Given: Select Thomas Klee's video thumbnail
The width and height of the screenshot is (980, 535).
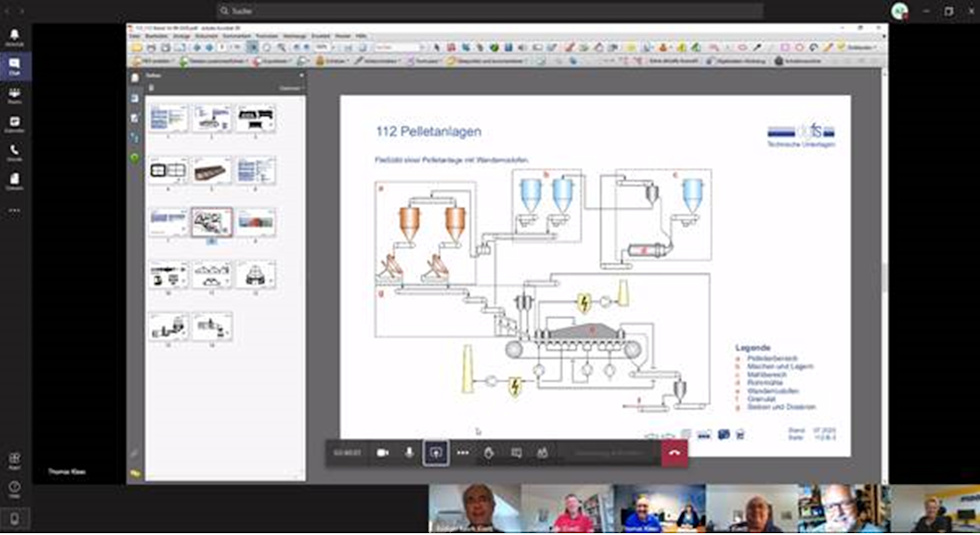Looking at the screenshot, I should (x=640, y=508).
